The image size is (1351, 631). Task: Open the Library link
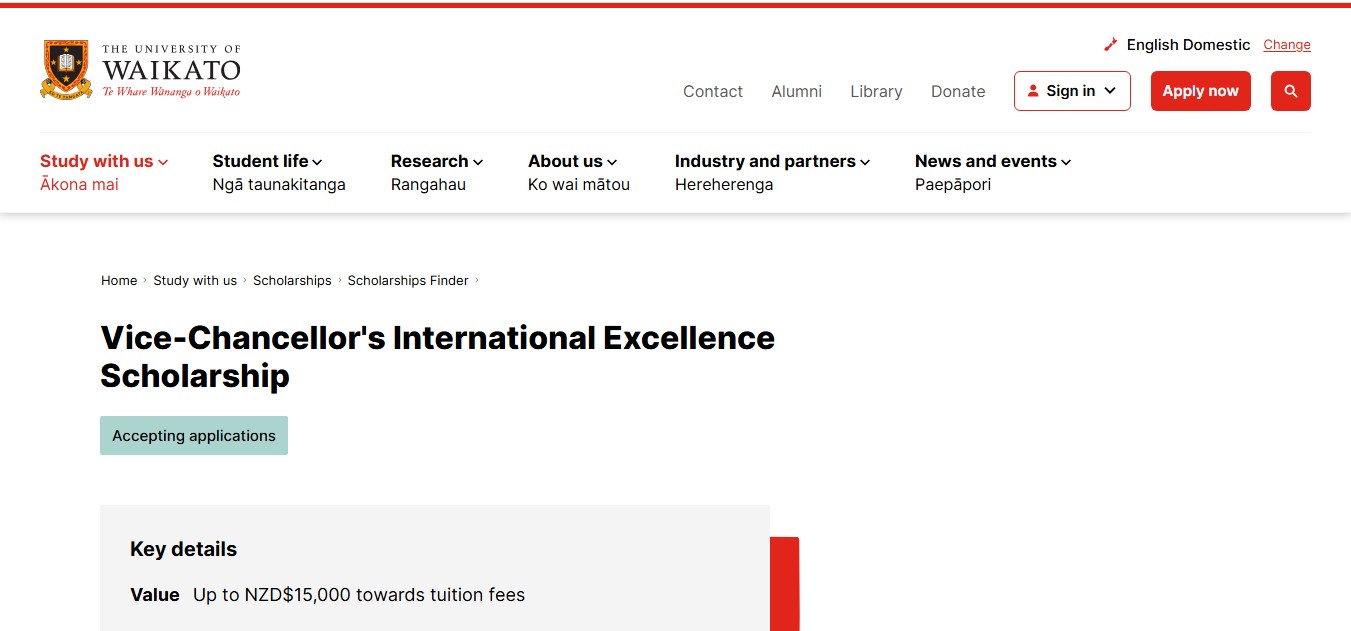click(x=876, y=91)
